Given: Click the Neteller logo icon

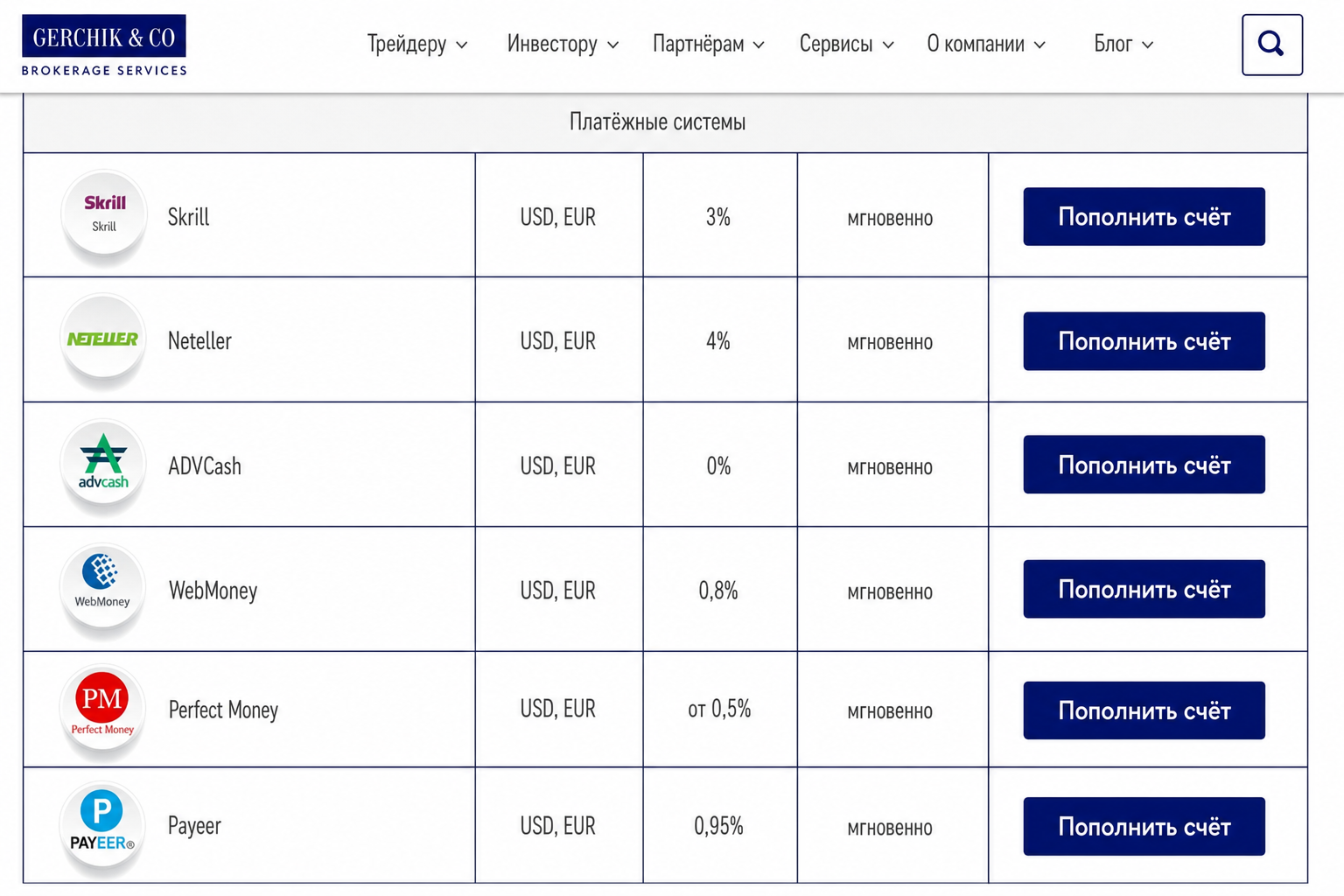Looking at the screenshot, I should 103,338.
